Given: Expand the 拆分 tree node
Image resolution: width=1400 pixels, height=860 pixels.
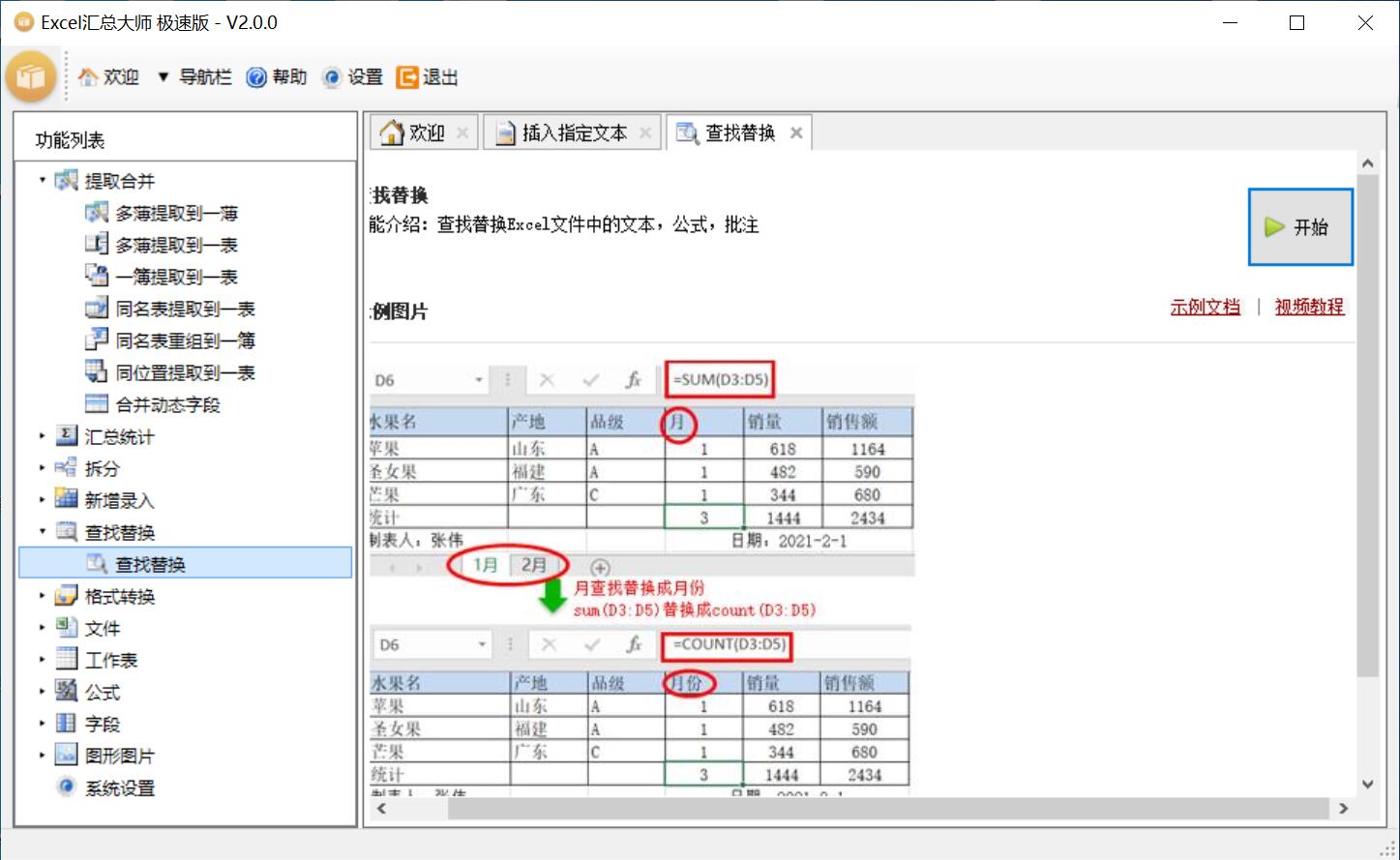Looking at the screenshot, I should [x=43, y=468].
